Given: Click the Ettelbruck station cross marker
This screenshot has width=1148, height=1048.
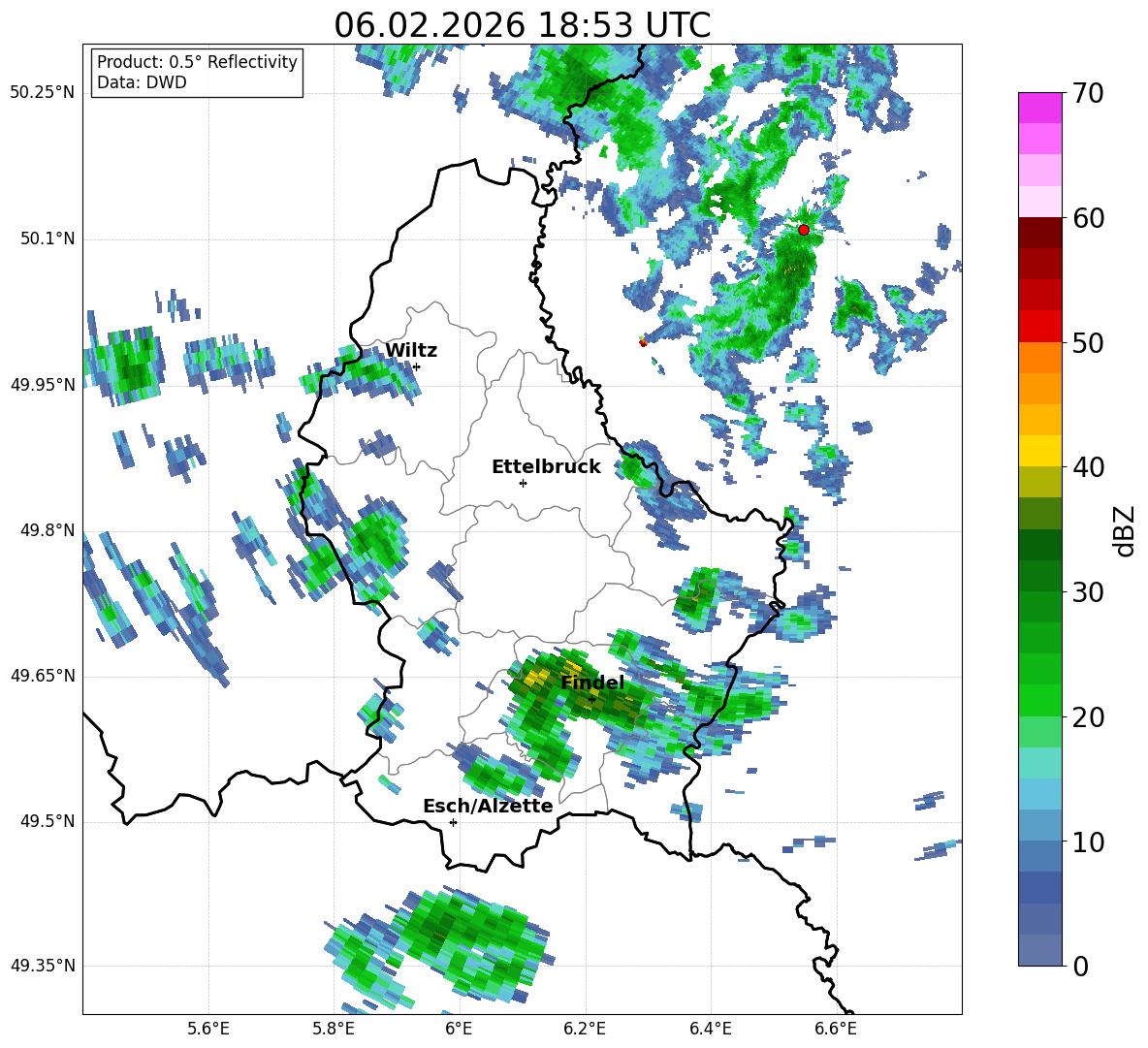Looking at the screenshot, I should click(x=523, y=483).
